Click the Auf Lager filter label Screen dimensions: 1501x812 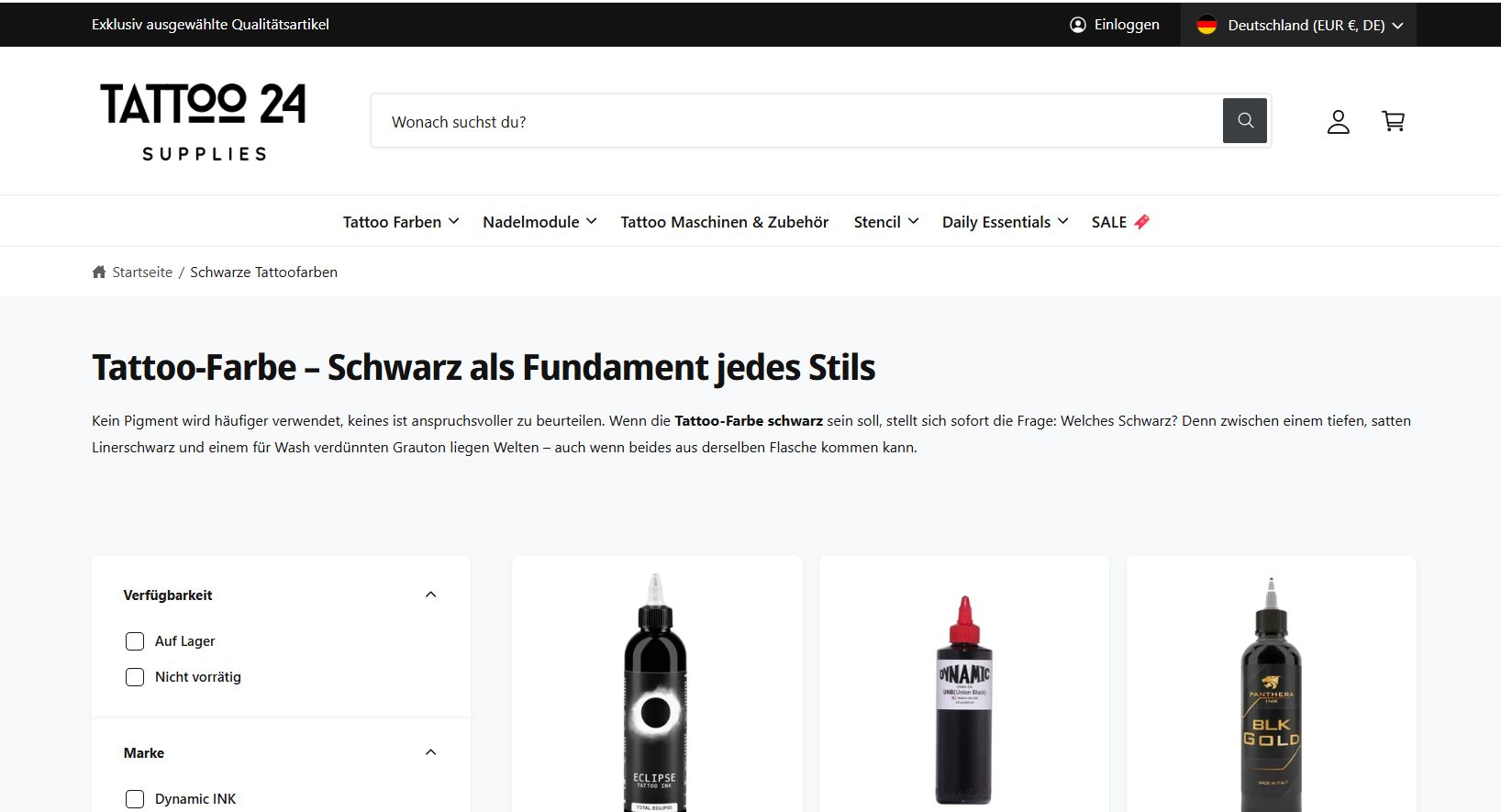coord(184,641)
